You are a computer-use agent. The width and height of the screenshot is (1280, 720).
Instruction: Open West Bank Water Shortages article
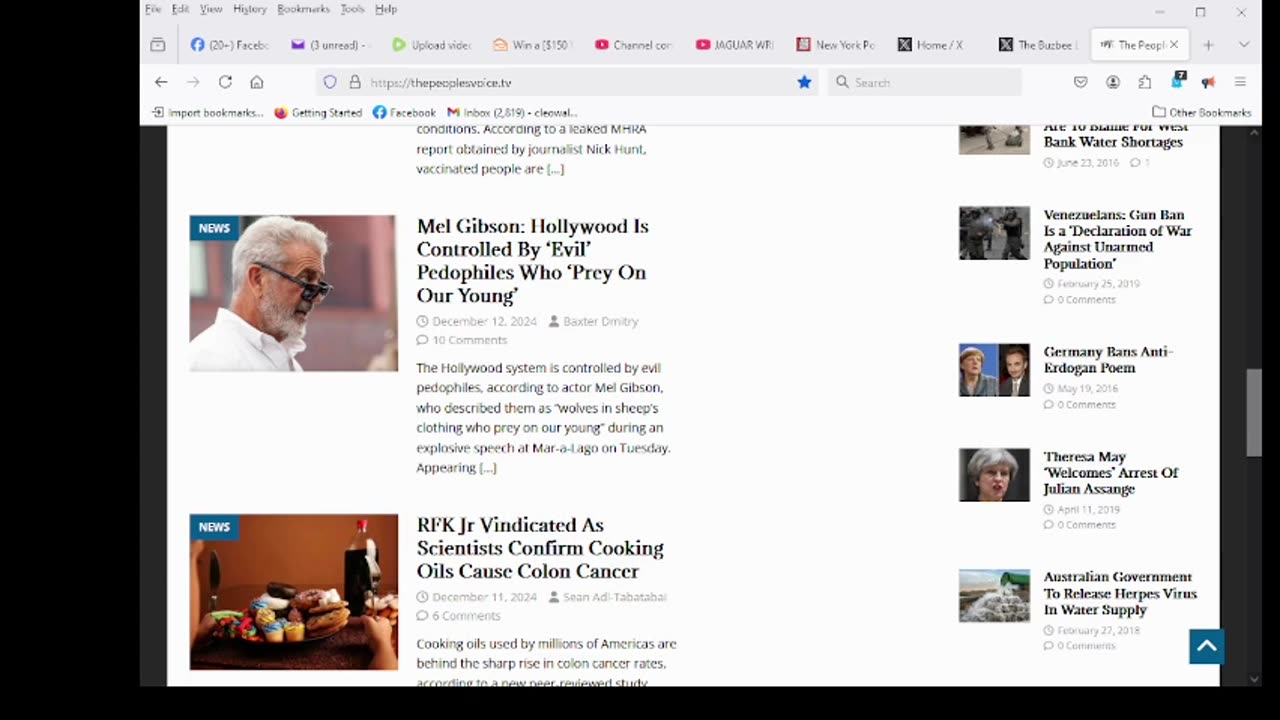coord(1113,134)
